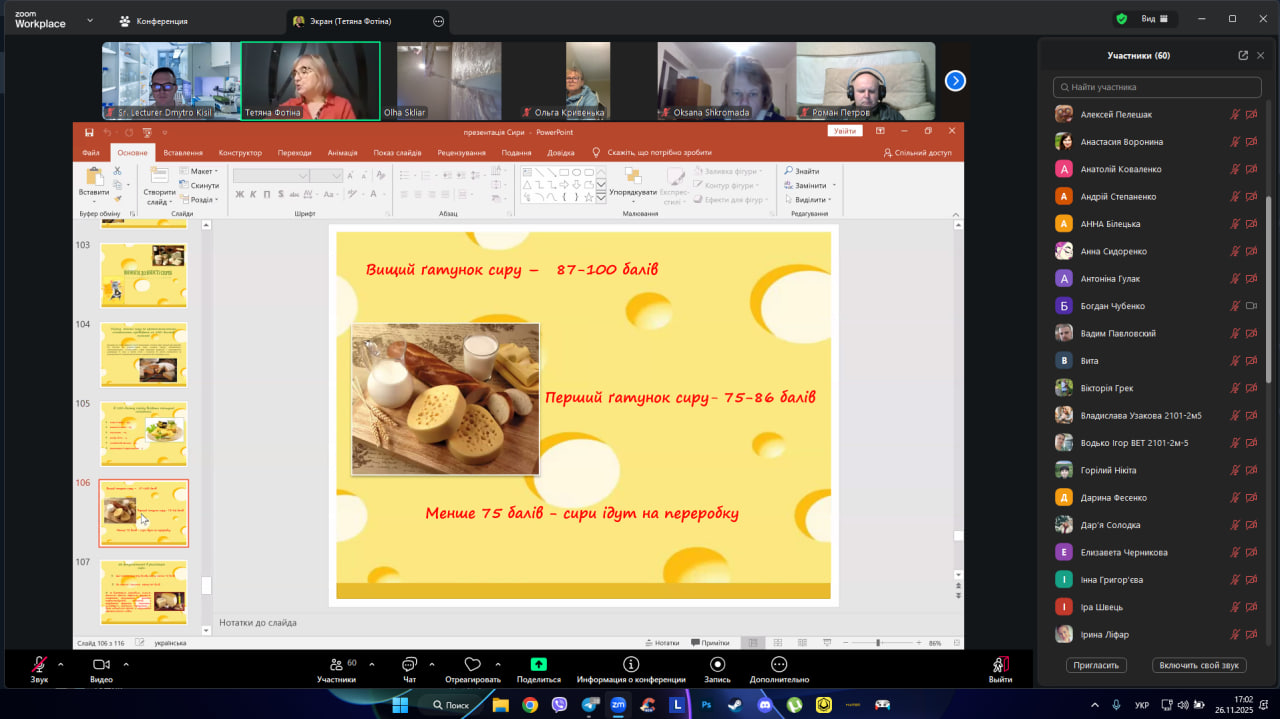Click the participants list scrollbar
The image size is (1280, 719).
(1269, 290)
